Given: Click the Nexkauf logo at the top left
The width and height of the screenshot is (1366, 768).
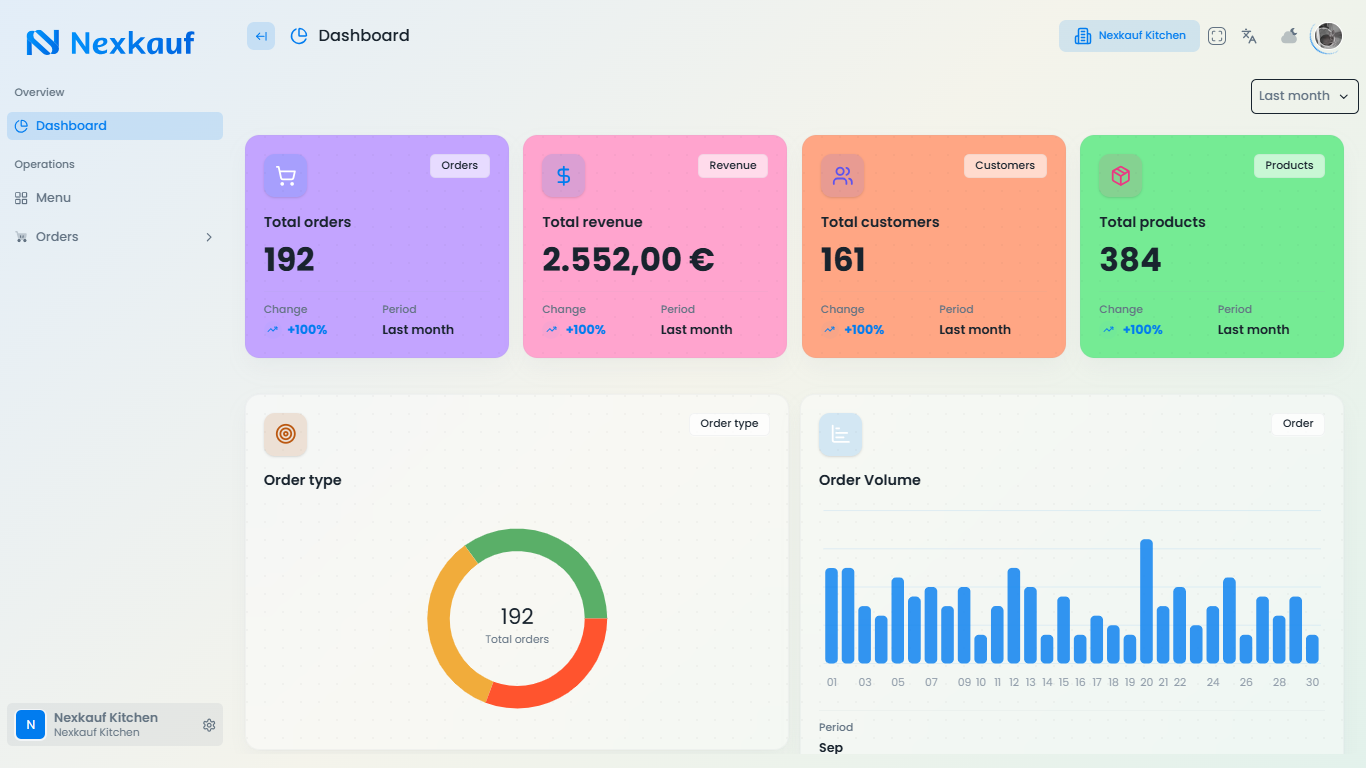Looking at the screenshot, I should click(110, 42).
